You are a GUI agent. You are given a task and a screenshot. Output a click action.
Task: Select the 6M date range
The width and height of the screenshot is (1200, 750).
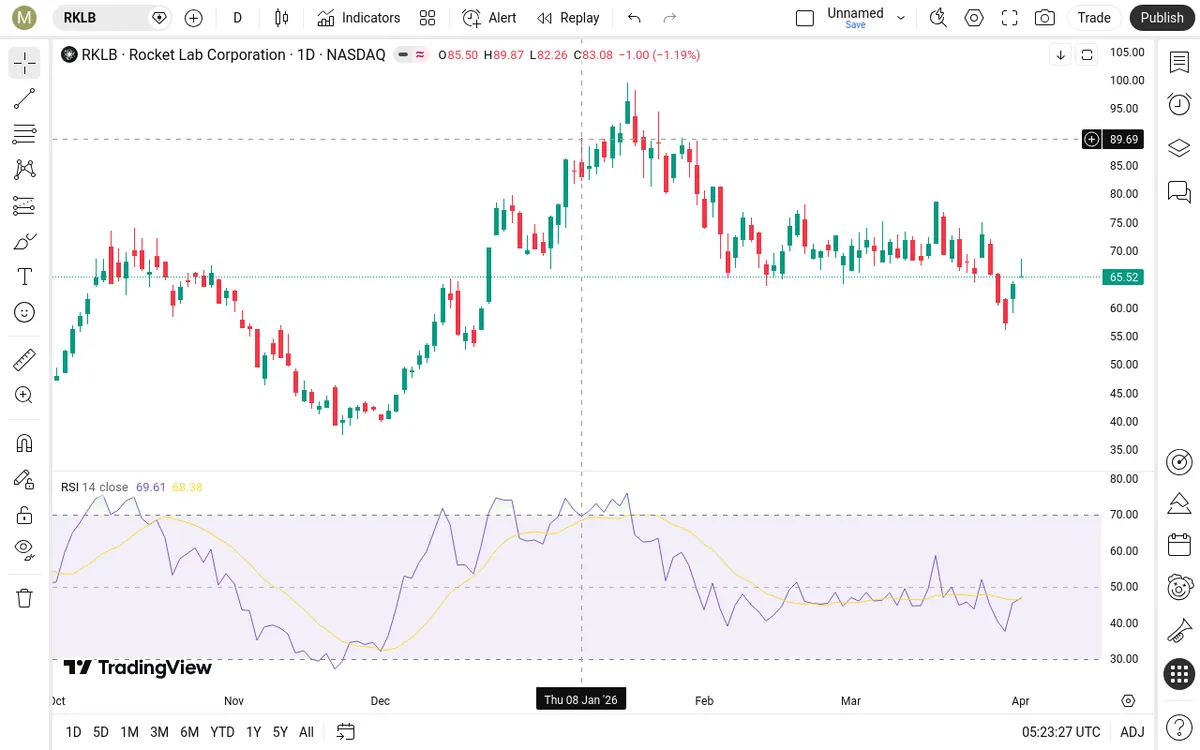(x=189, y=732)
